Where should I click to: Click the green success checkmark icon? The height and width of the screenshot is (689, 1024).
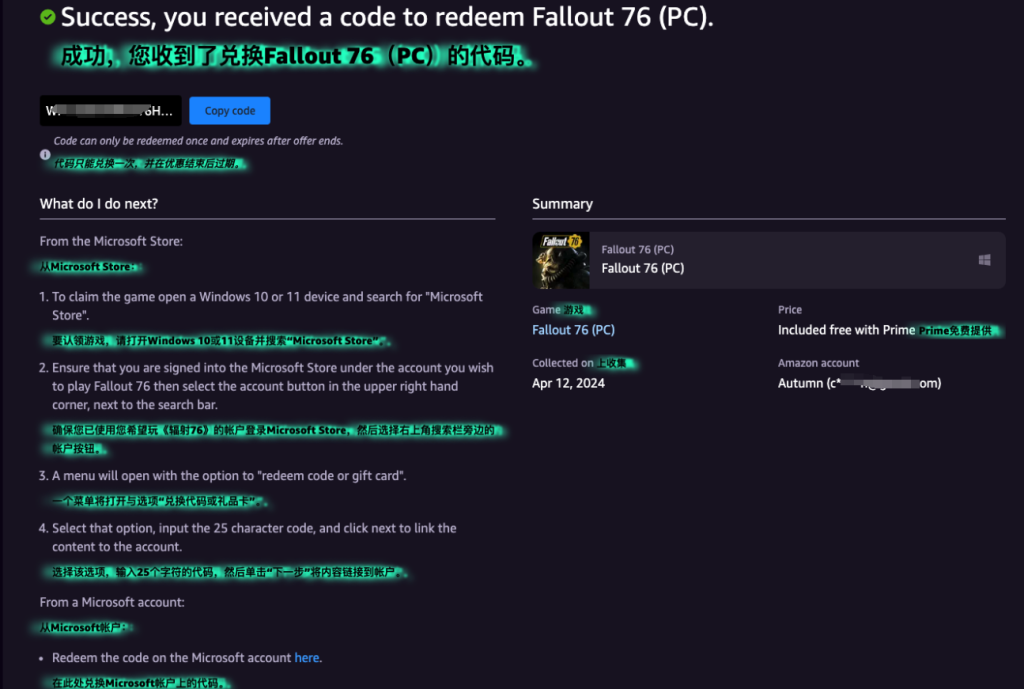48,17
